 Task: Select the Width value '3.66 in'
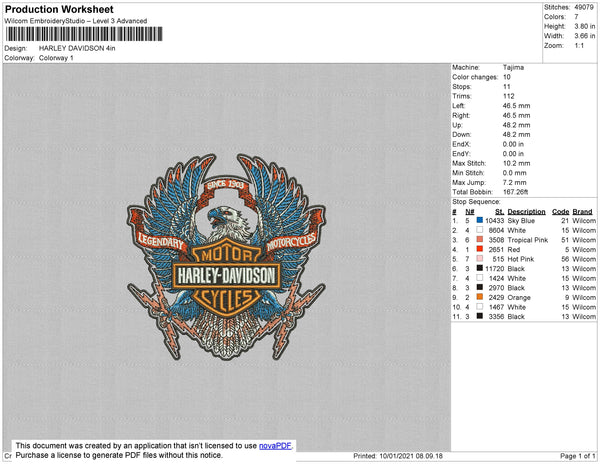(x=584, y=36)
